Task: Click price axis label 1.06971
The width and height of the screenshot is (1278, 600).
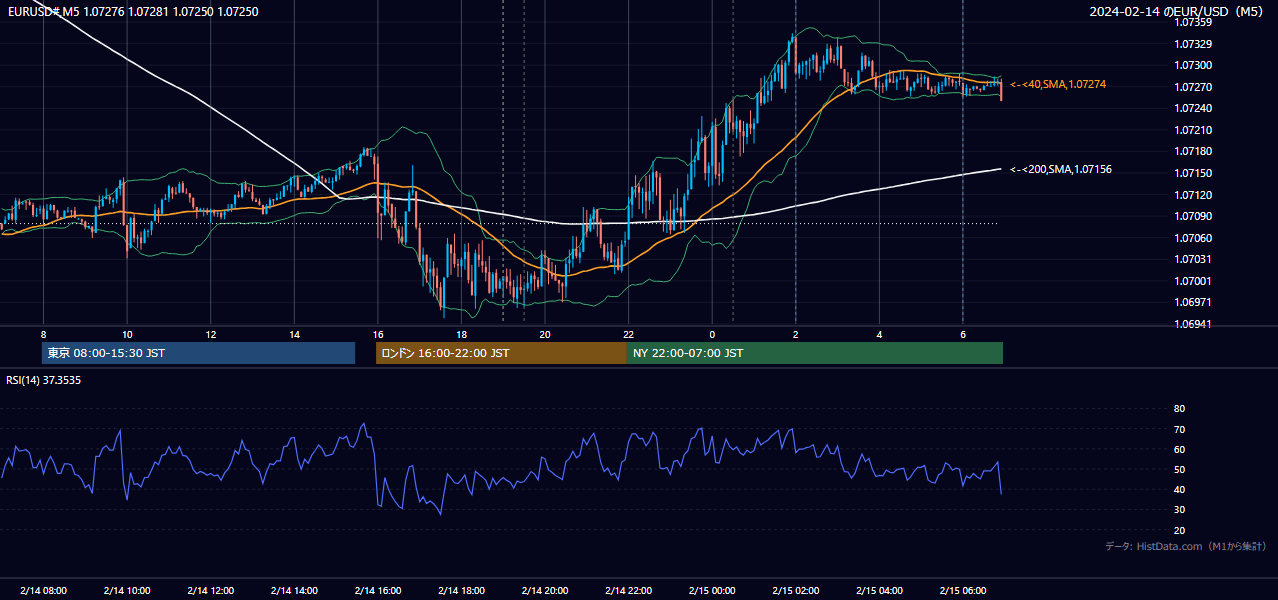Action: coord(1192,302)
